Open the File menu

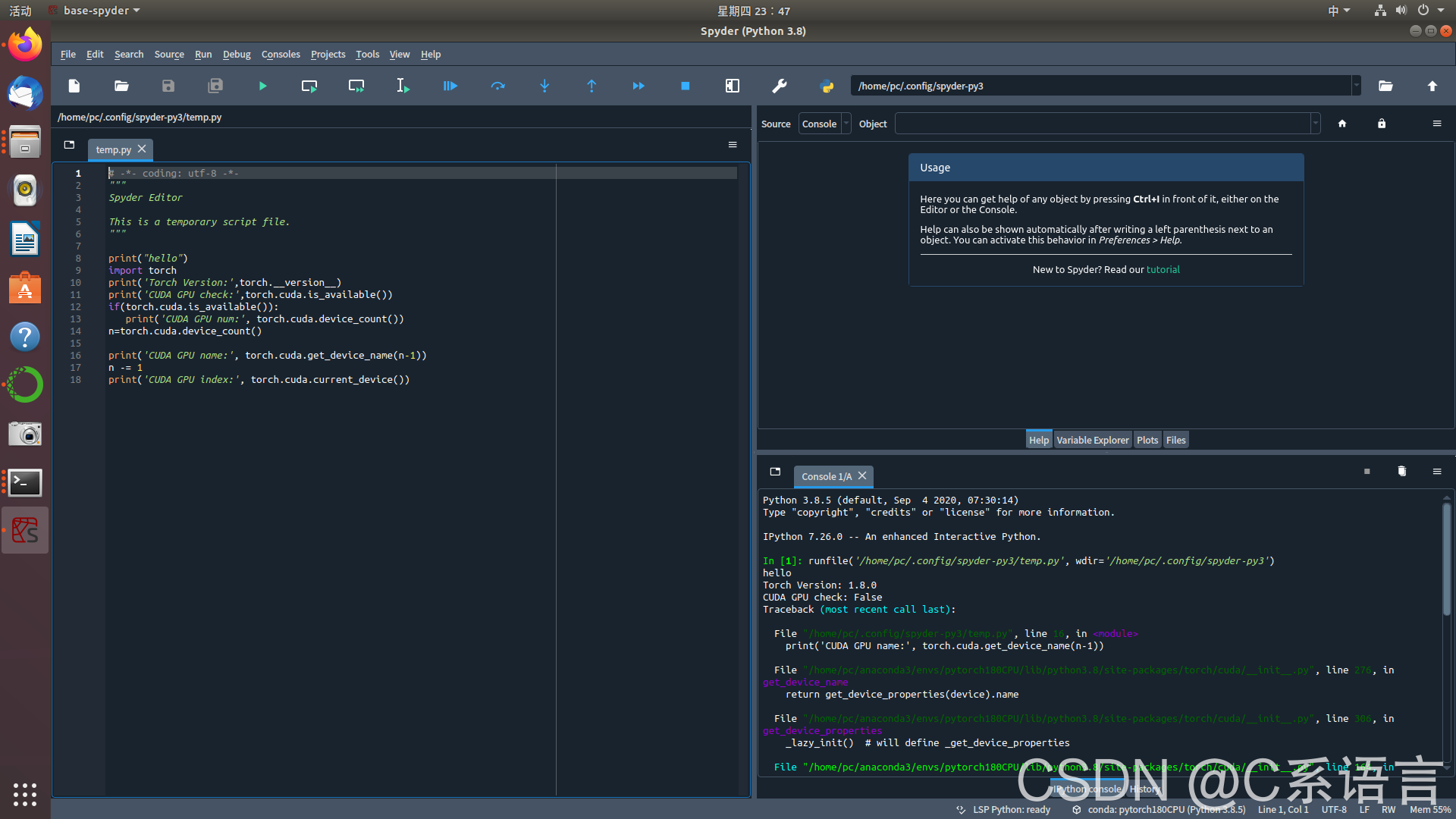[68, 55]
